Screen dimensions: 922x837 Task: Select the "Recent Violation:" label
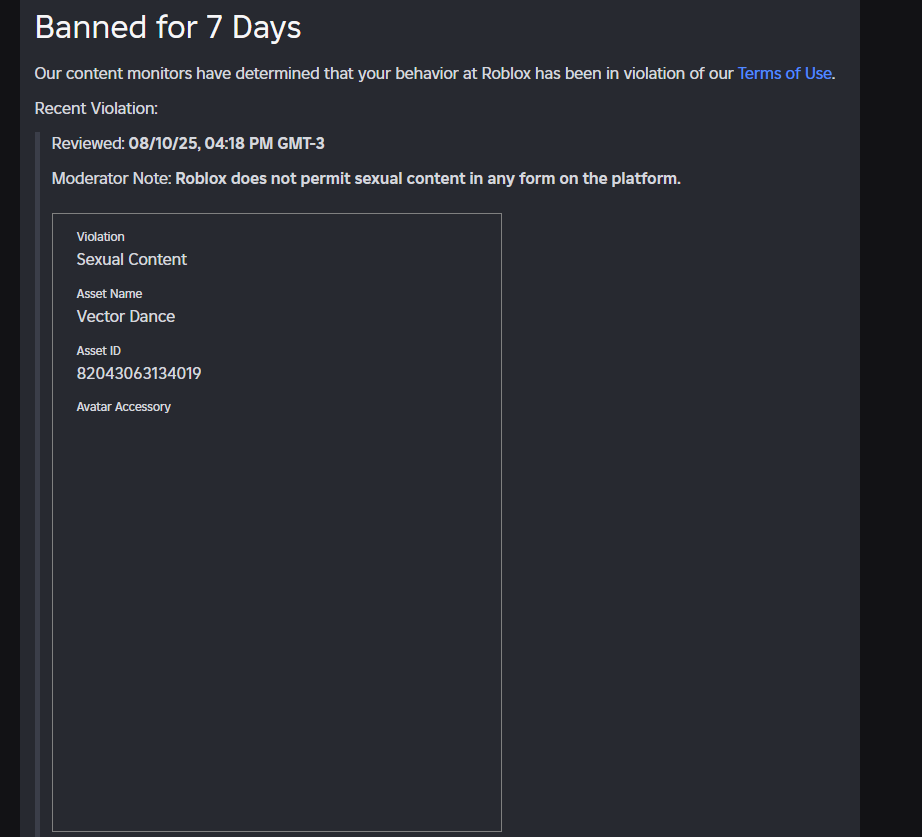pyautogui.click(x=96, y=108)
